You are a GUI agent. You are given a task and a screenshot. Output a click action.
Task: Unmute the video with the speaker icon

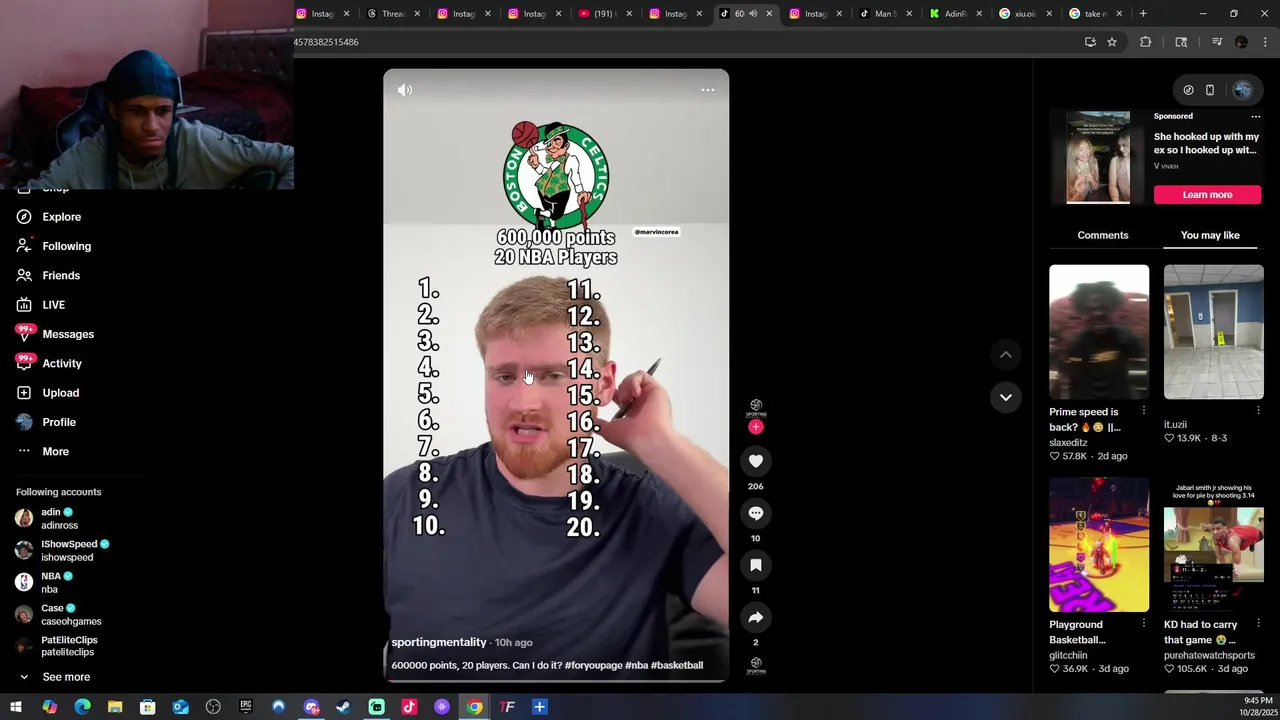[405, 90]
